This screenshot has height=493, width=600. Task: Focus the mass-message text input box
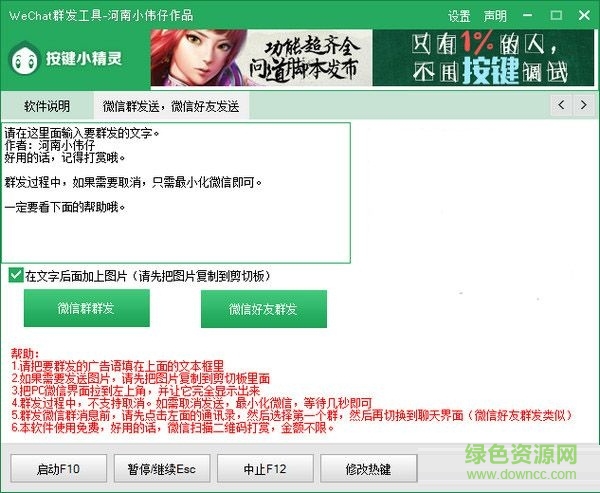click(x=176, y=193)
